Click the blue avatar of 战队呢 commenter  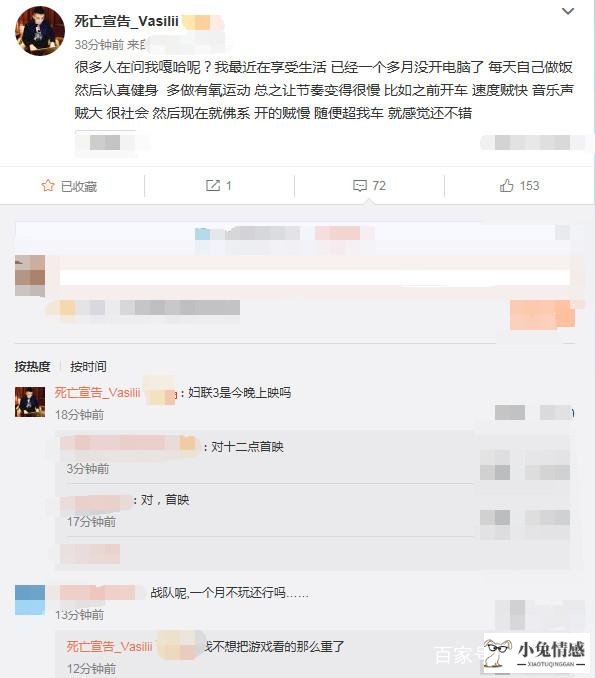point(30,600)
